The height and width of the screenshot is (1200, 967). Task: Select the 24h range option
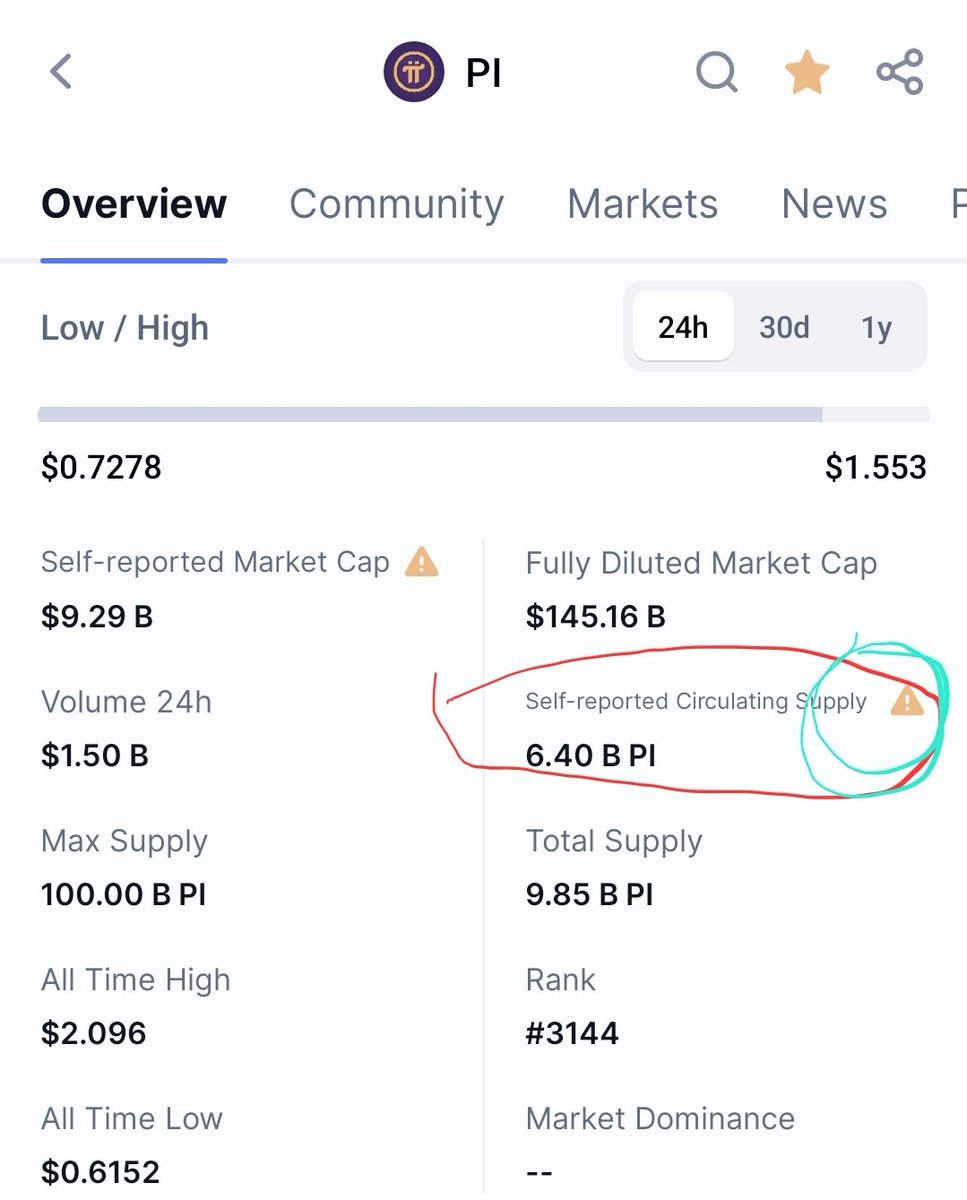pos(683,327)
